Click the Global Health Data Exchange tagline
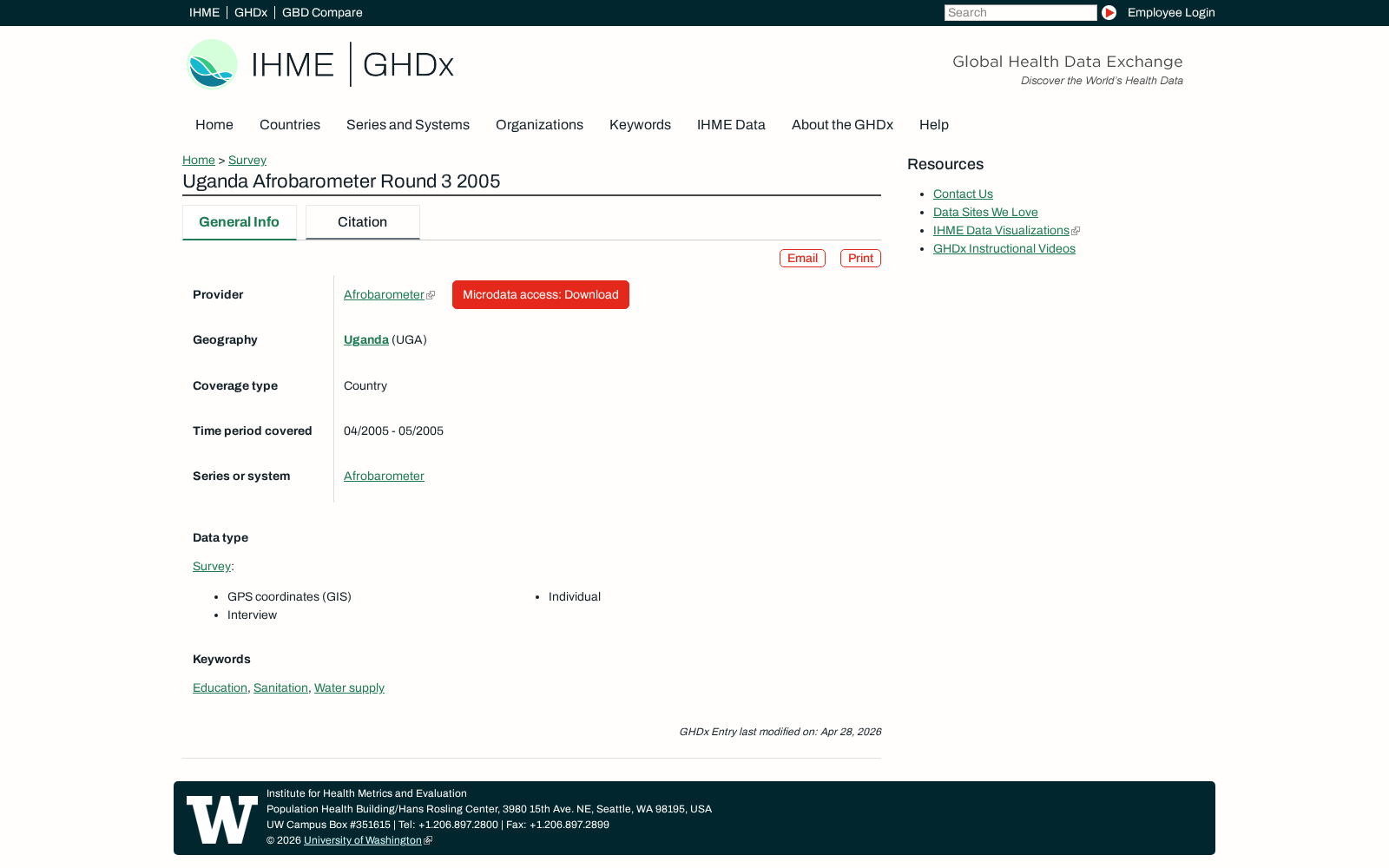Image resolution: width=1389 pixels, height=868 pixels. click(1068, 62)
